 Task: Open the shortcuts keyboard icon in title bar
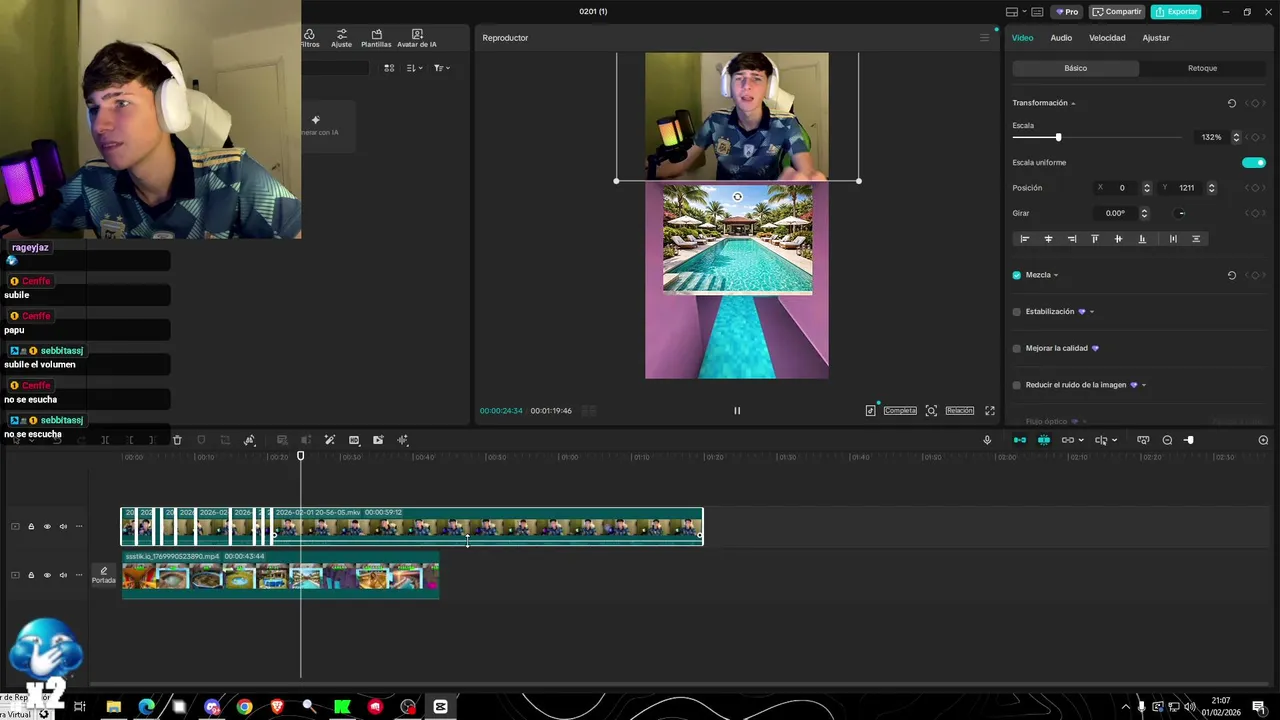click(x=1037, y=12)
